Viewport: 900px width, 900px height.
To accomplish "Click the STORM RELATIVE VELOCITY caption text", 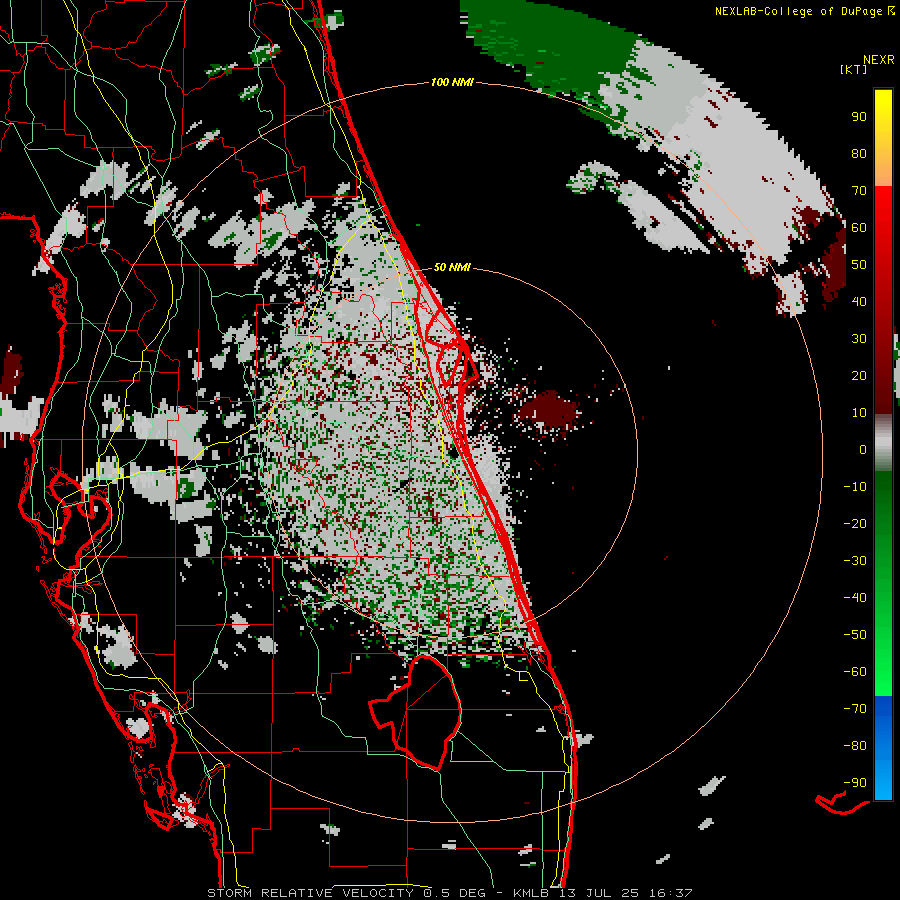I will [310, 893].
